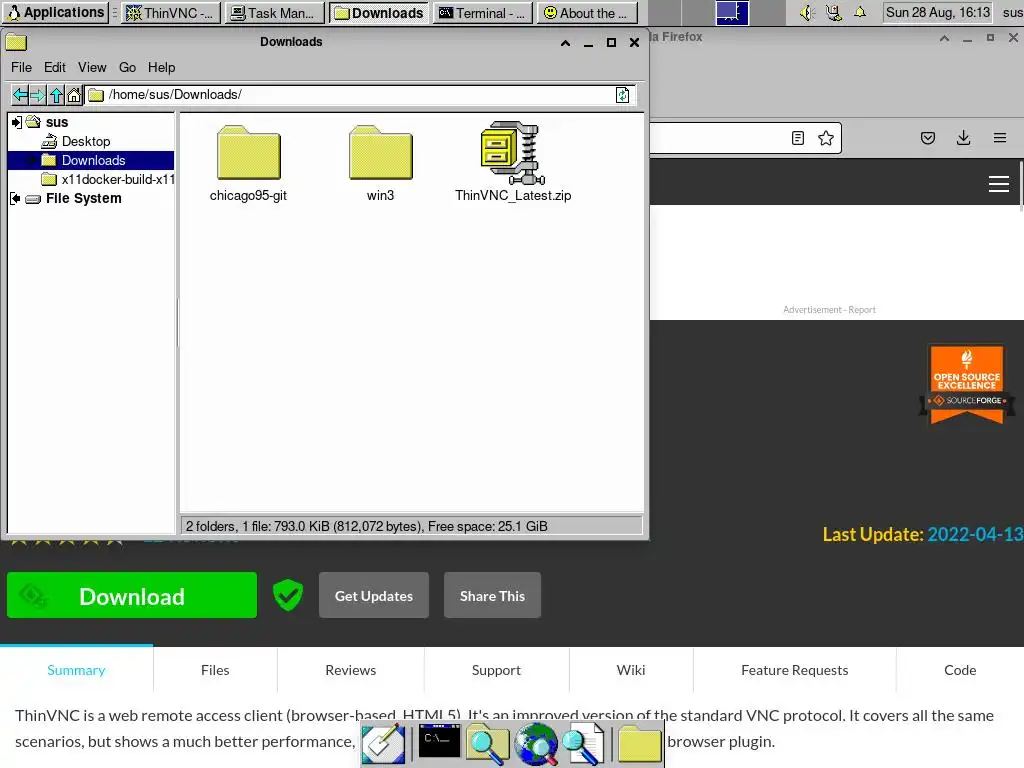The height and width of the screenshot is (768, 1024).
Task: Open the Feature Requests tab
Action: click(x=795, y=670)
